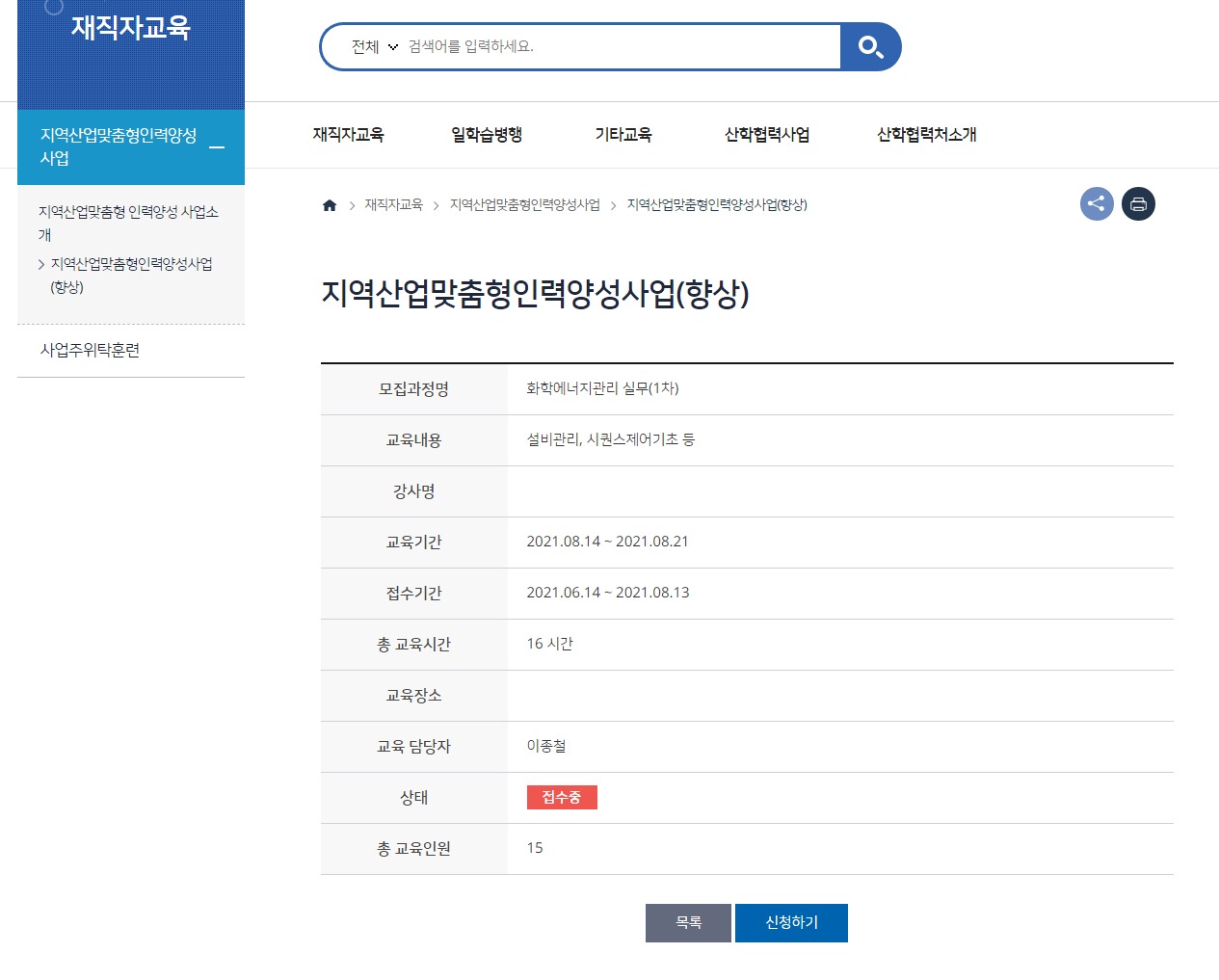Click the share icon
Image resolution: width=1219 pixels, height=980 pixels.
point(1097,204)
